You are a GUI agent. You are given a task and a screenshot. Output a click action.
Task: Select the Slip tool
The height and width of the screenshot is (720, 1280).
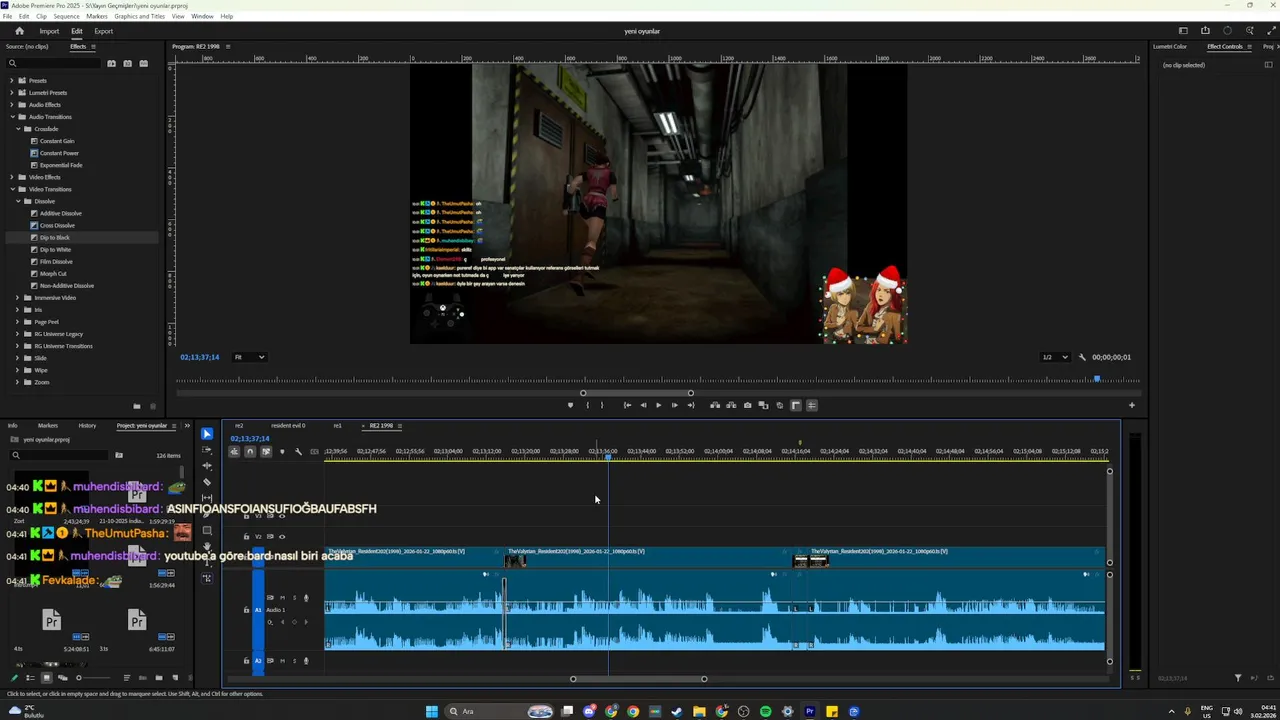(x=207, y=498)
